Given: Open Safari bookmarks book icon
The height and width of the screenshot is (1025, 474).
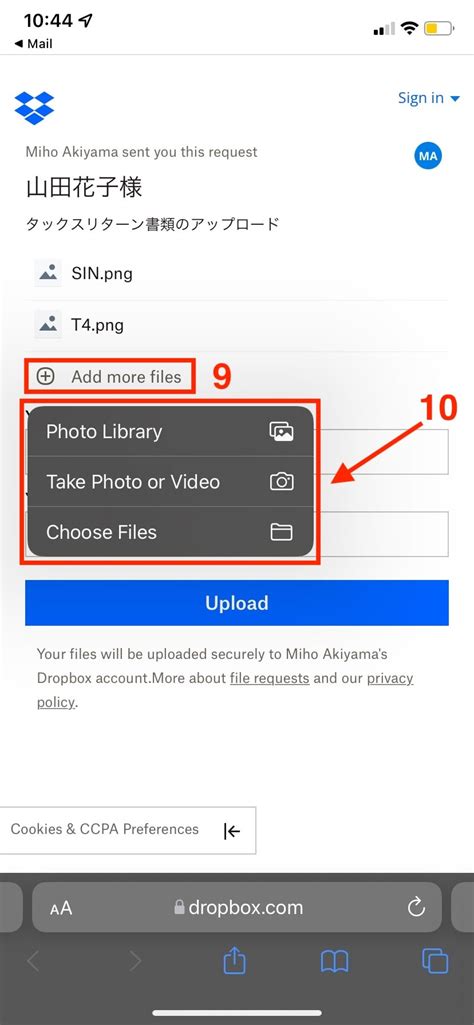Looking at the screenshot, I should pyautogui.click(x=335, y=962).
